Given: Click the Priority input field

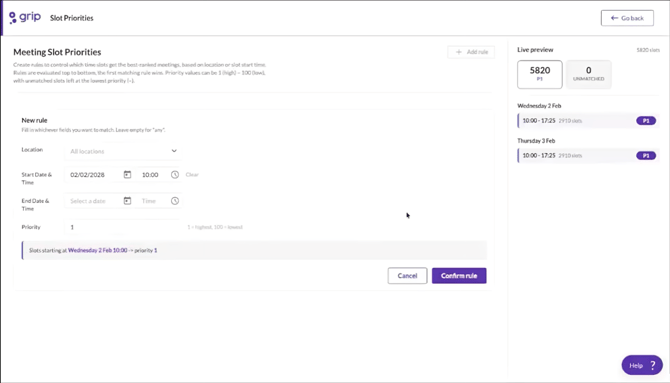Looking at the screenshot, I should [123, 227].
